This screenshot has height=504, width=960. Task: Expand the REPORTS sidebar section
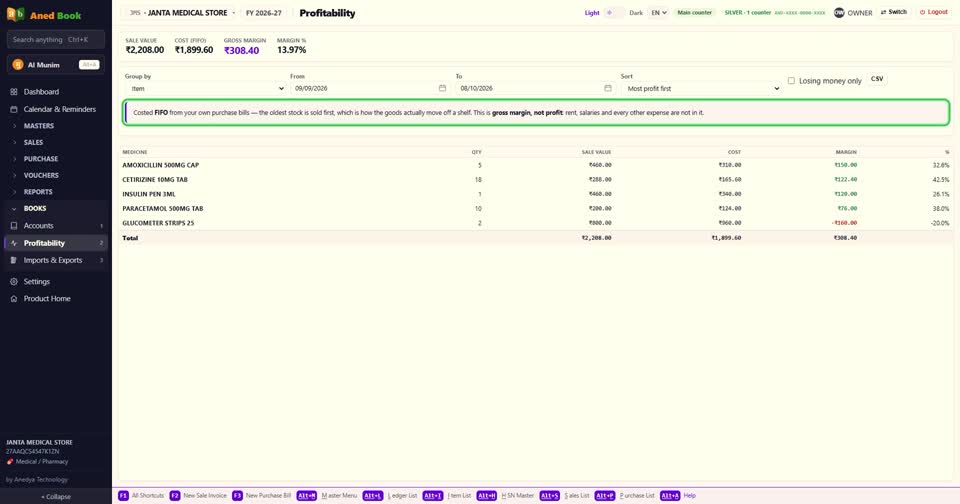point(55,192)
